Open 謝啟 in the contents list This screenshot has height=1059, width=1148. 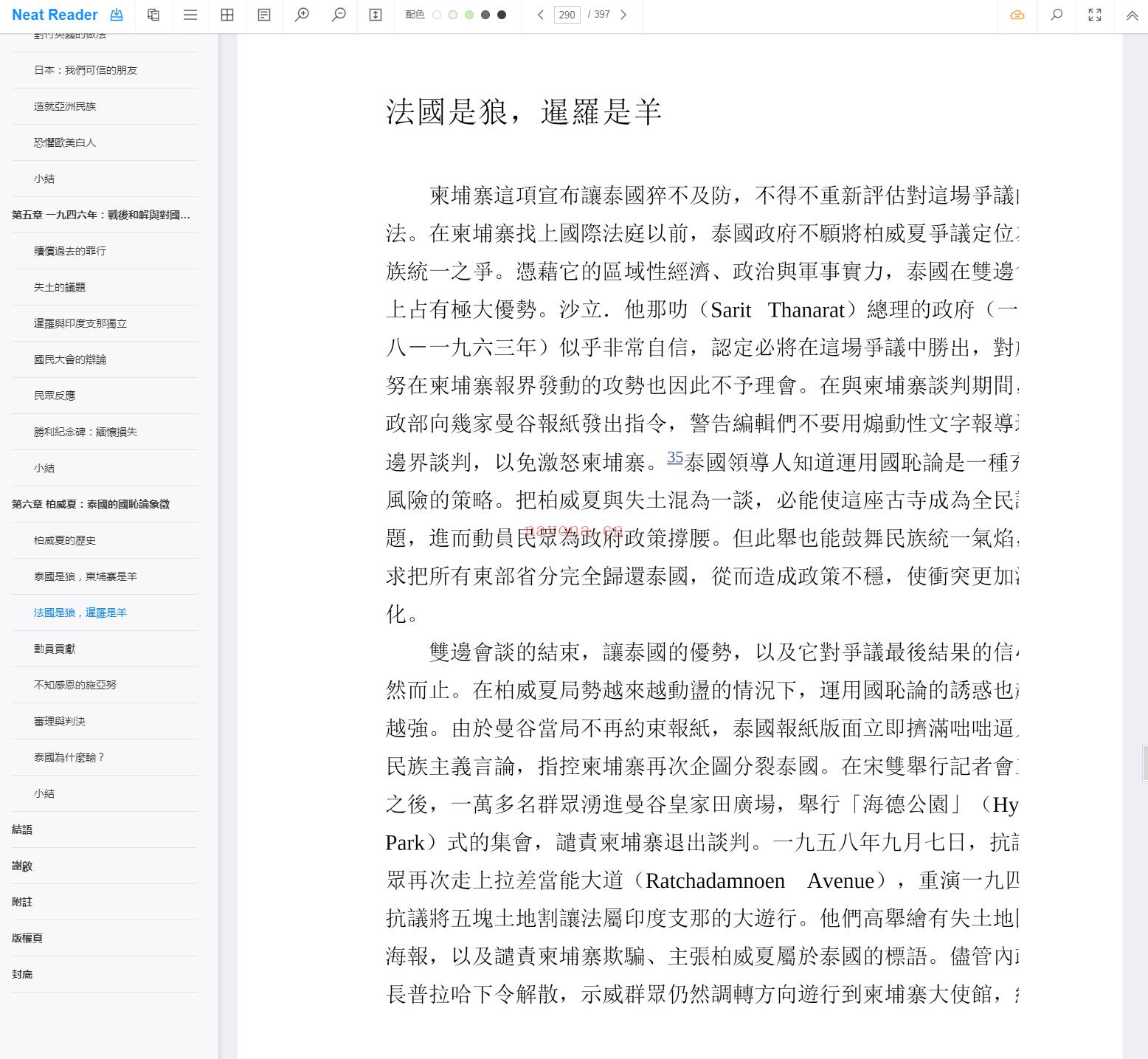click(x=22, y=866)
